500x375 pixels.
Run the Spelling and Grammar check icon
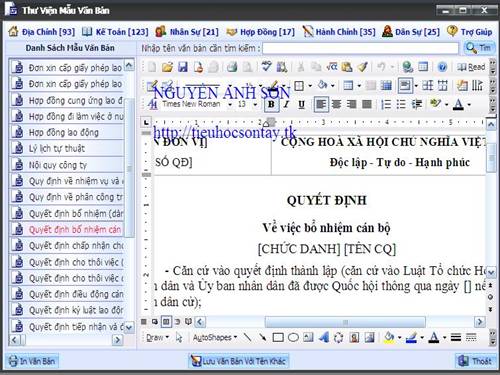(266, 67)
